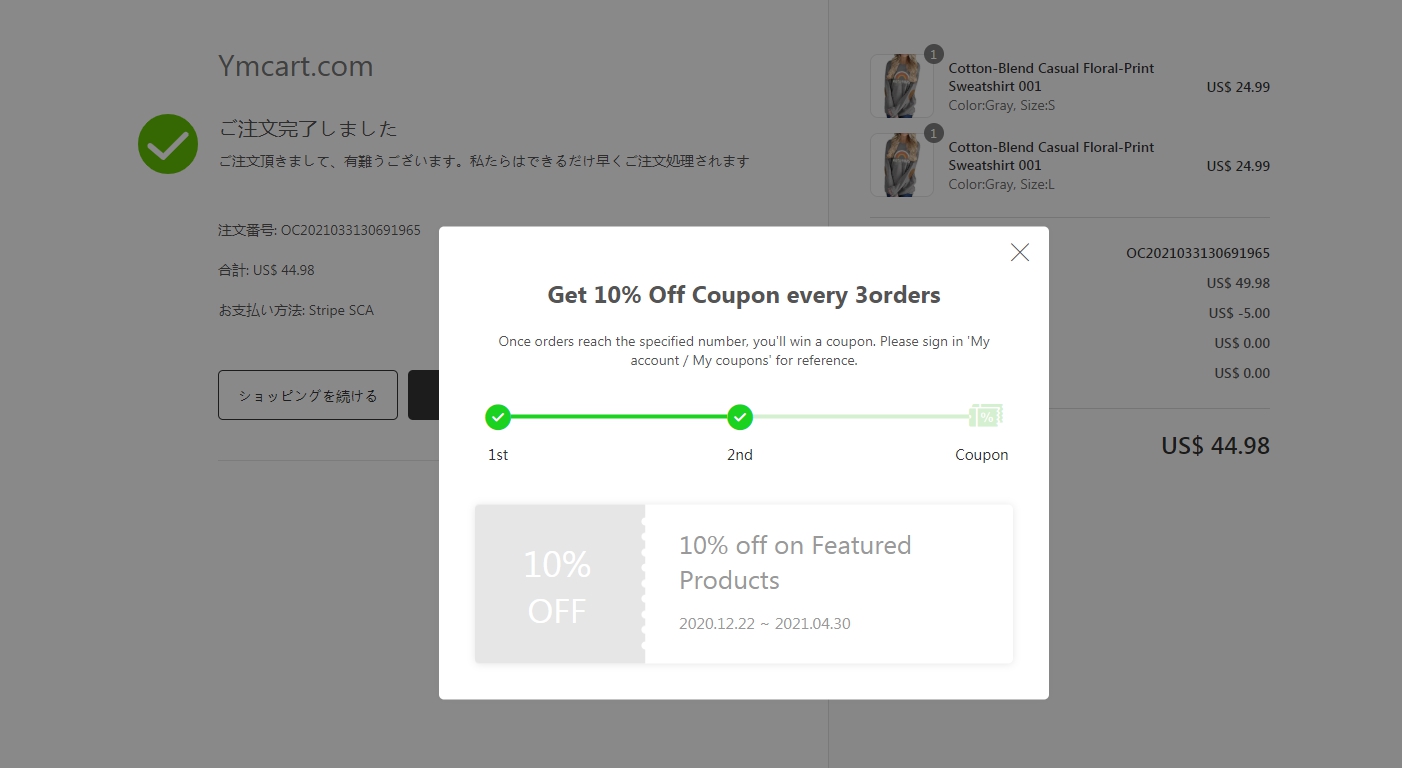The width and height of the screenshot is (1402, 768).
Task: Click the gray 10% OFF coupon stub
Action: (558, 584)
